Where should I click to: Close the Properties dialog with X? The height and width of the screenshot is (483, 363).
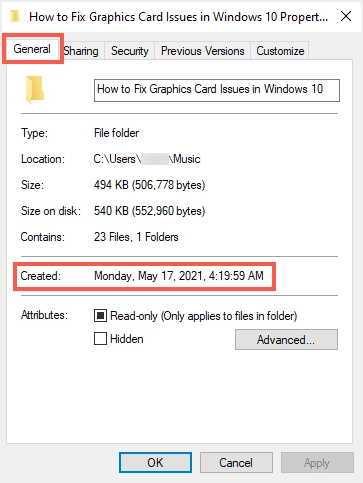(x=346, y=16)
